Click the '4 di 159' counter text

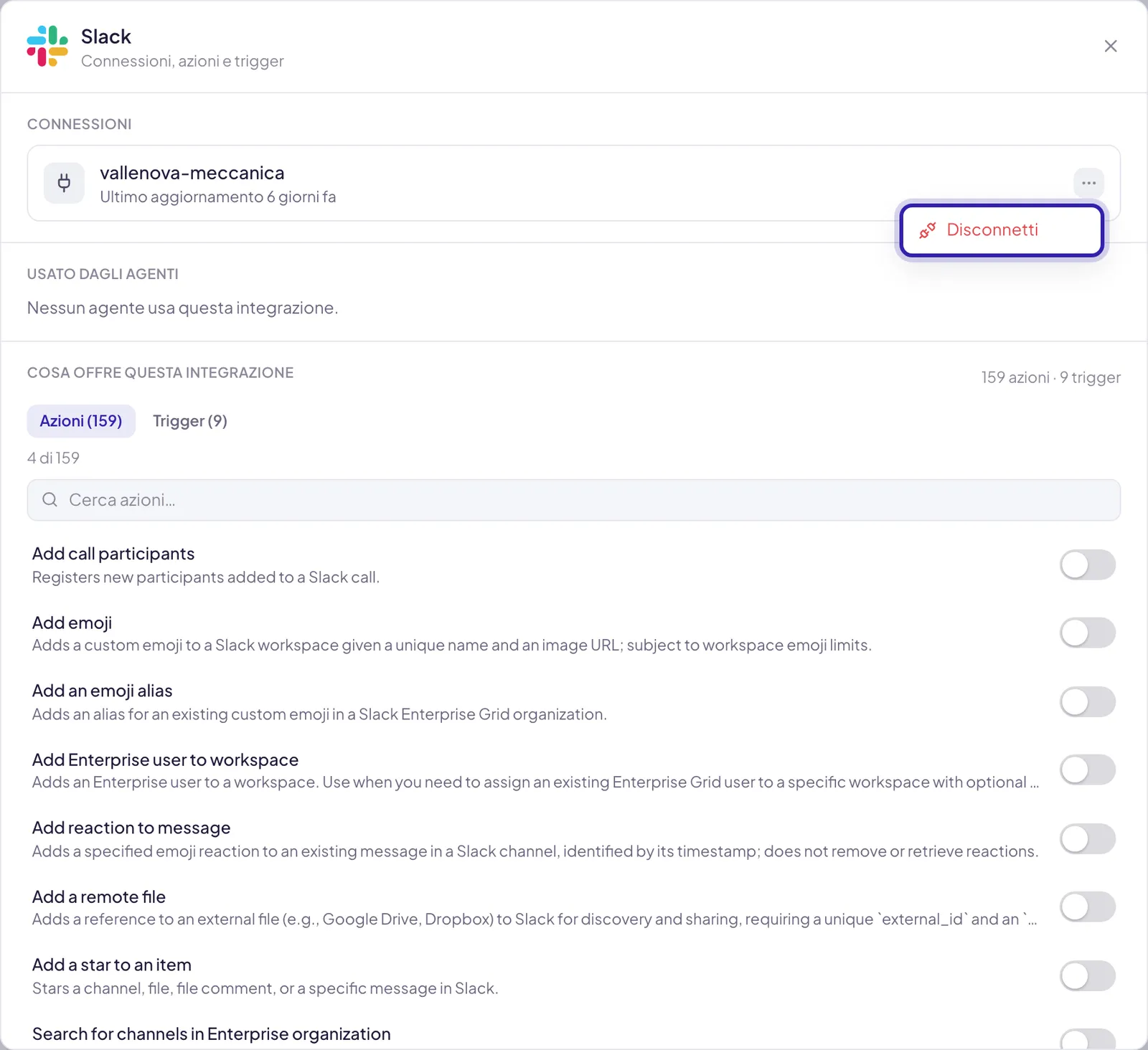(53, 458)
